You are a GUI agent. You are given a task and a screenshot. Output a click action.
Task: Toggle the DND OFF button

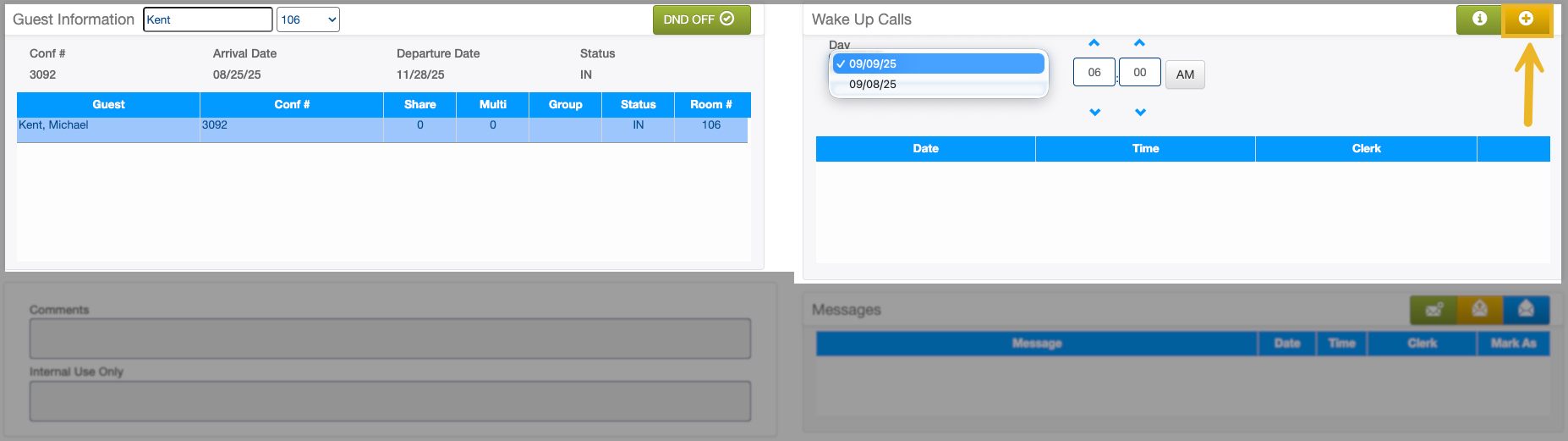(x=701, y=19)
